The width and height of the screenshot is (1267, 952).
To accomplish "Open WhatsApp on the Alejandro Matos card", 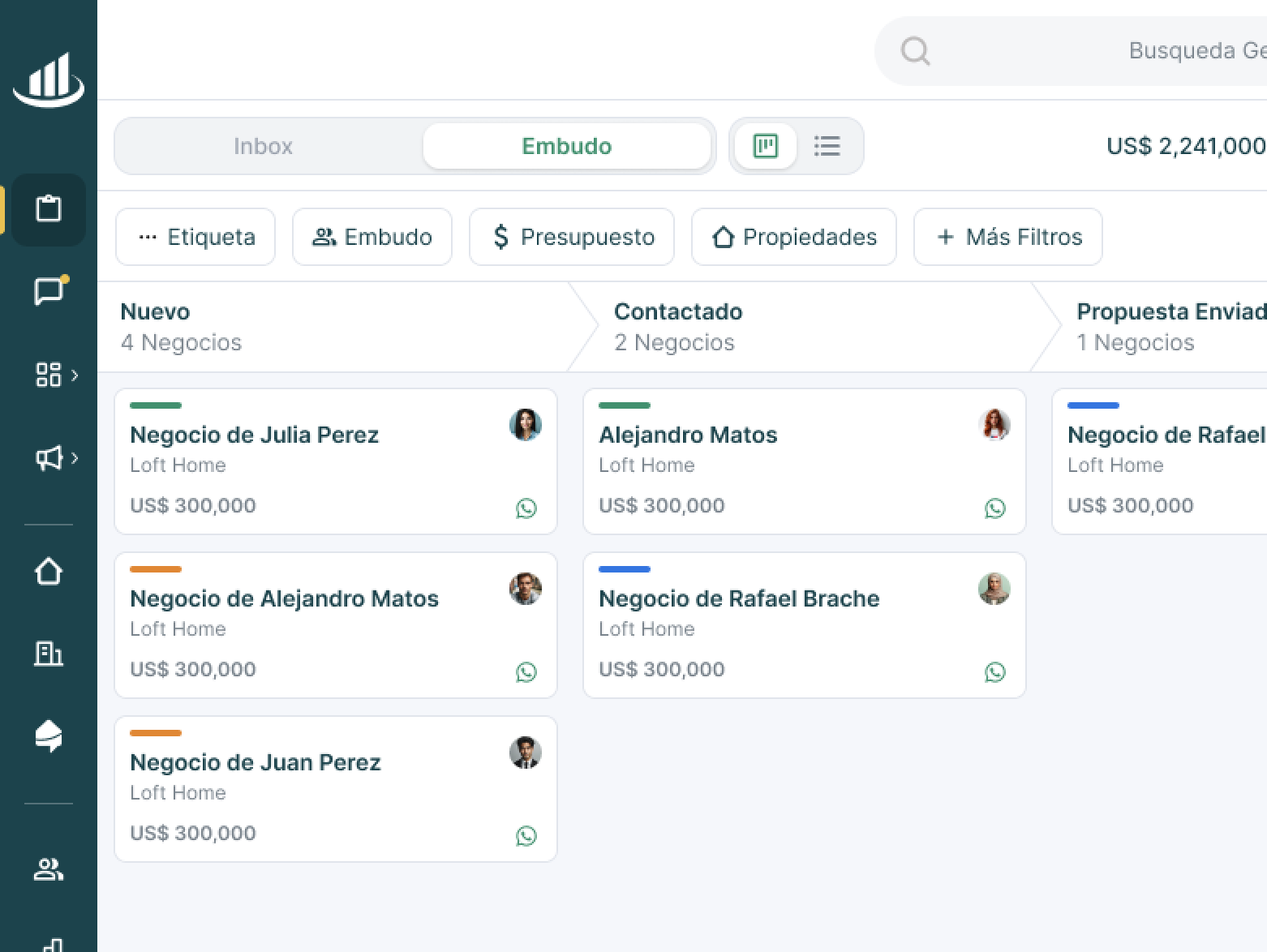I will (995, 508).
